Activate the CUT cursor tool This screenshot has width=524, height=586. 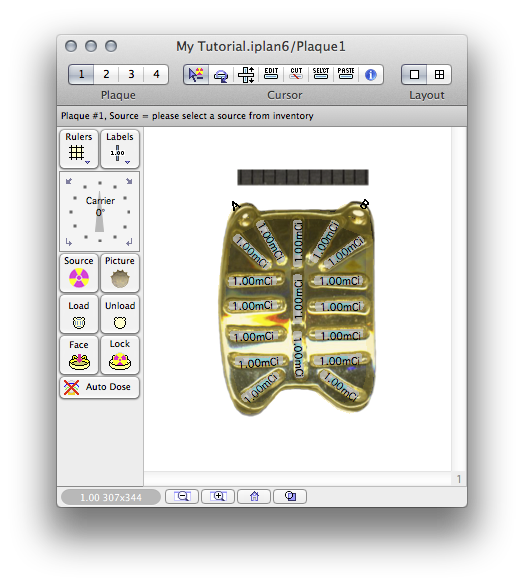(296, 75)
